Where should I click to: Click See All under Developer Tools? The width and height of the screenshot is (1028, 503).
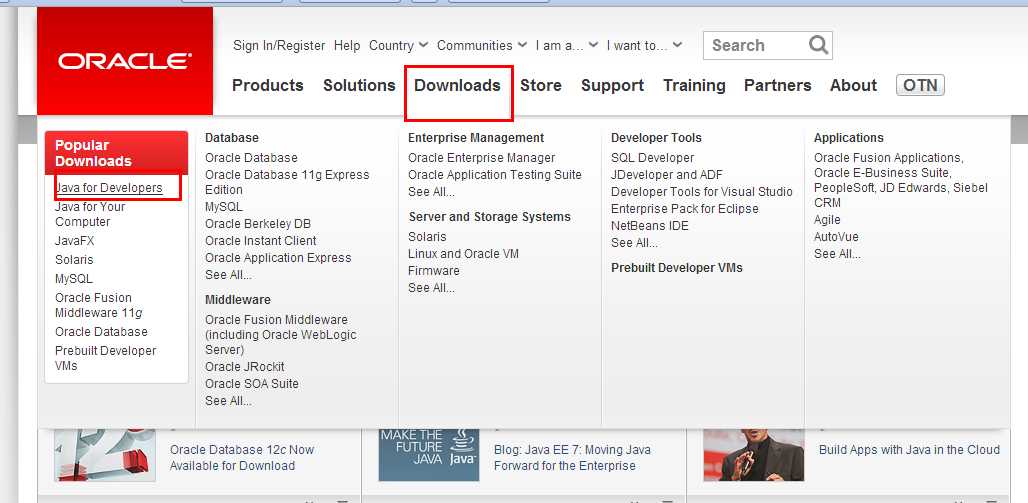(634, 243)
